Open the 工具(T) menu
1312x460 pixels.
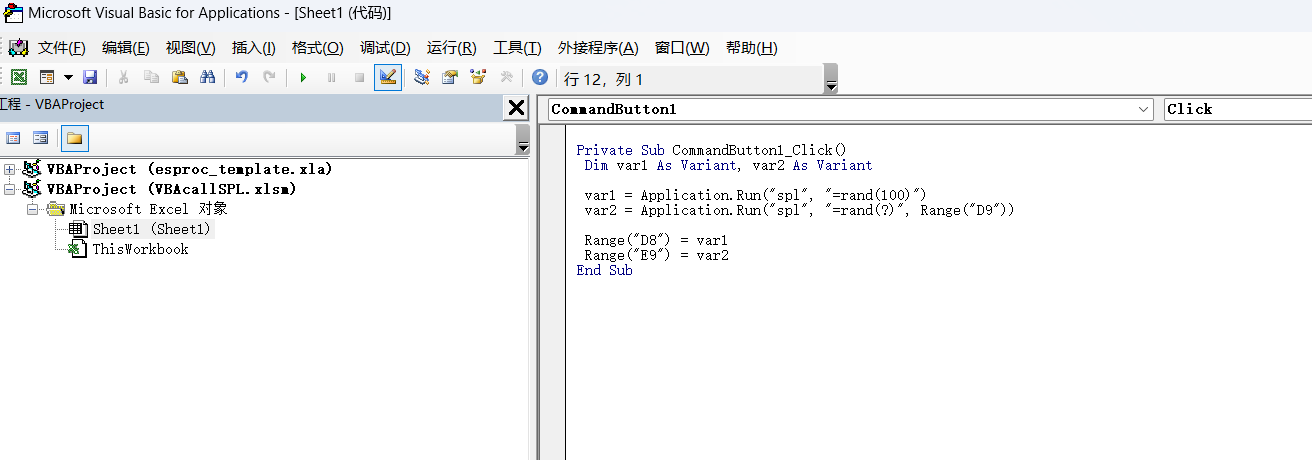click(x=517, y=48)
